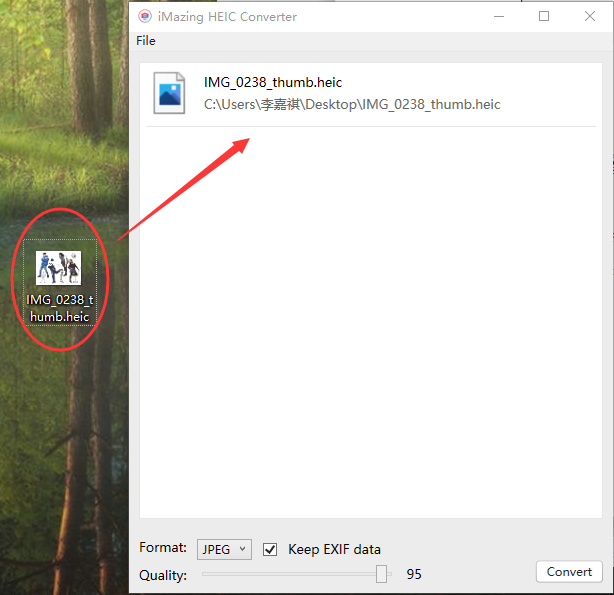Open the File menu
This screenshot has height=595, width=614.
point(146,41)
